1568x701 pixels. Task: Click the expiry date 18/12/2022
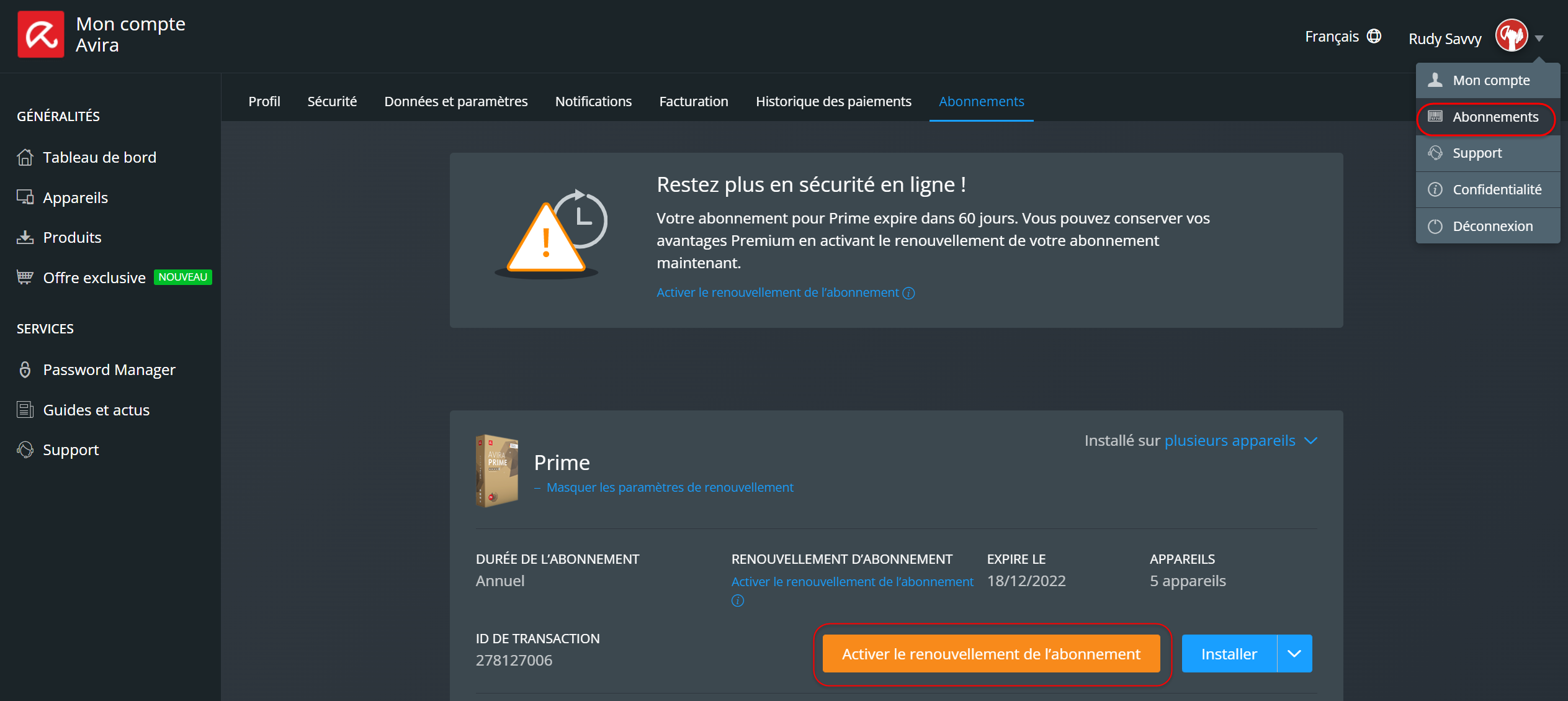(1026, 581)
